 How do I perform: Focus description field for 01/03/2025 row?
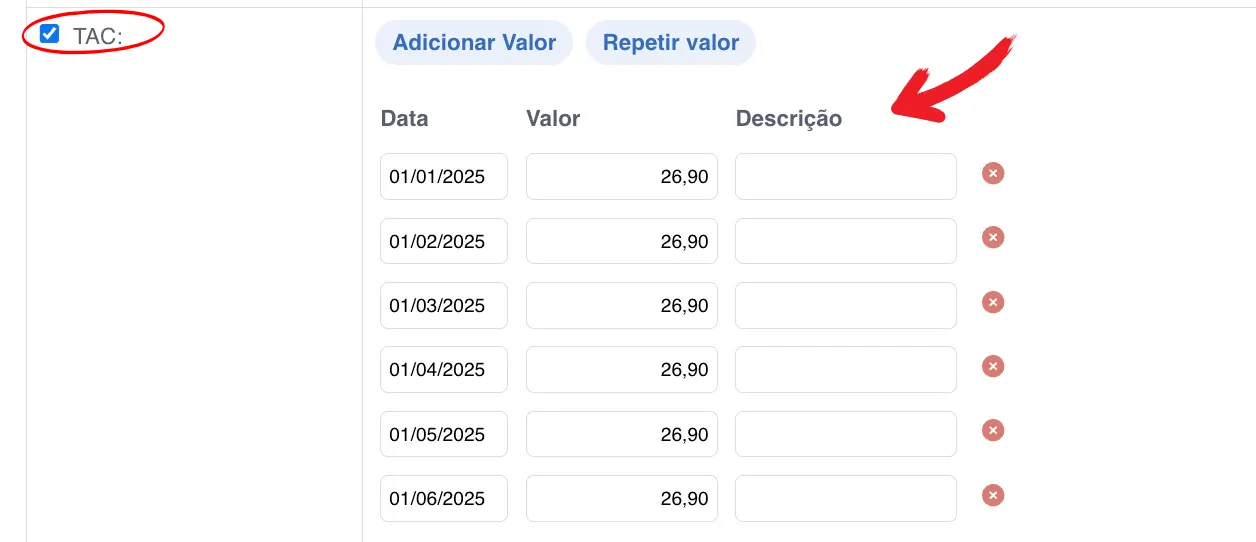846,305
